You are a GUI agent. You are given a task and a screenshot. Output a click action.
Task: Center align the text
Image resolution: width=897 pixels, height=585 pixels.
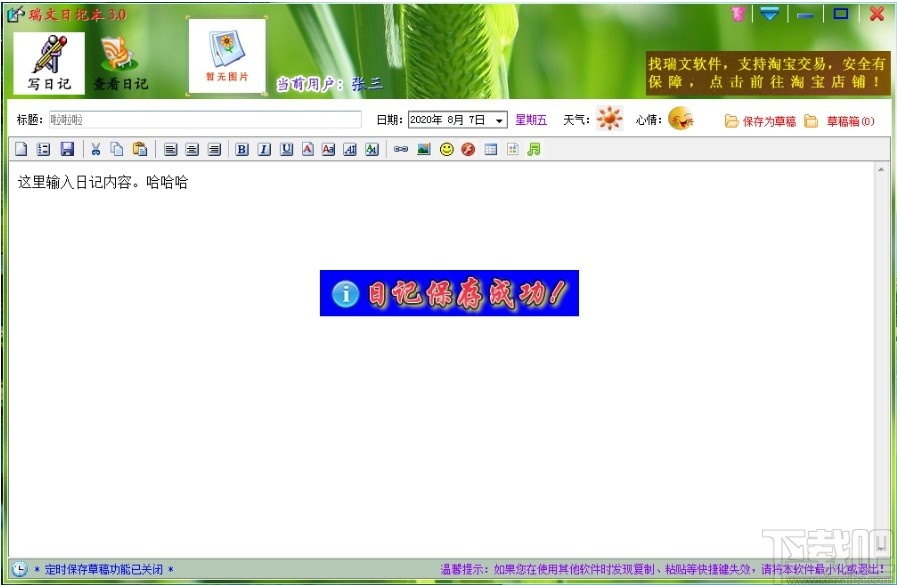pyautogui.click(x=192, y=150)
